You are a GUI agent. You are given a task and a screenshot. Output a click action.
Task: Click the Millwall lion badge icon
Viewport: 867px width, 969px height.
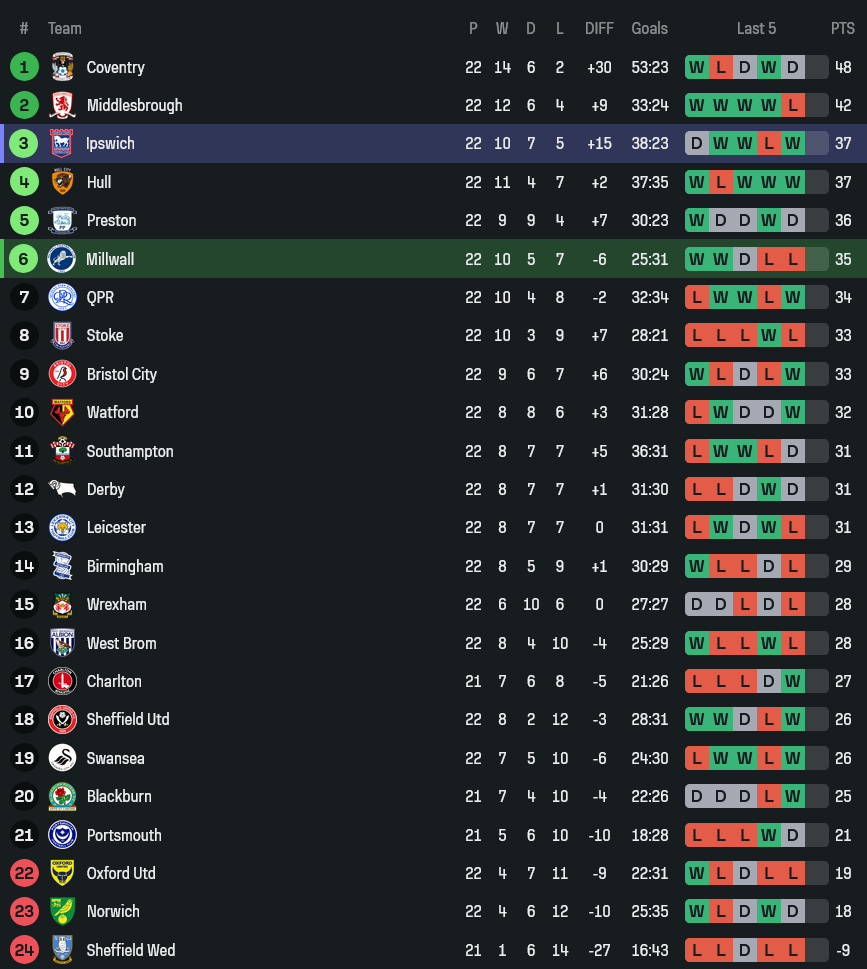click(x=62, y=259)
